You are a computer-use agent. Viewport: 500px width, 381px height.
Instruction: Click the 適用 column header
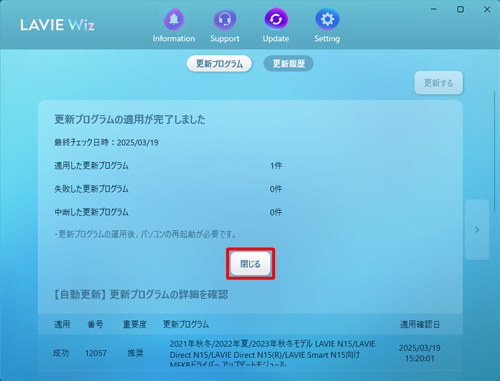[62, 324]
